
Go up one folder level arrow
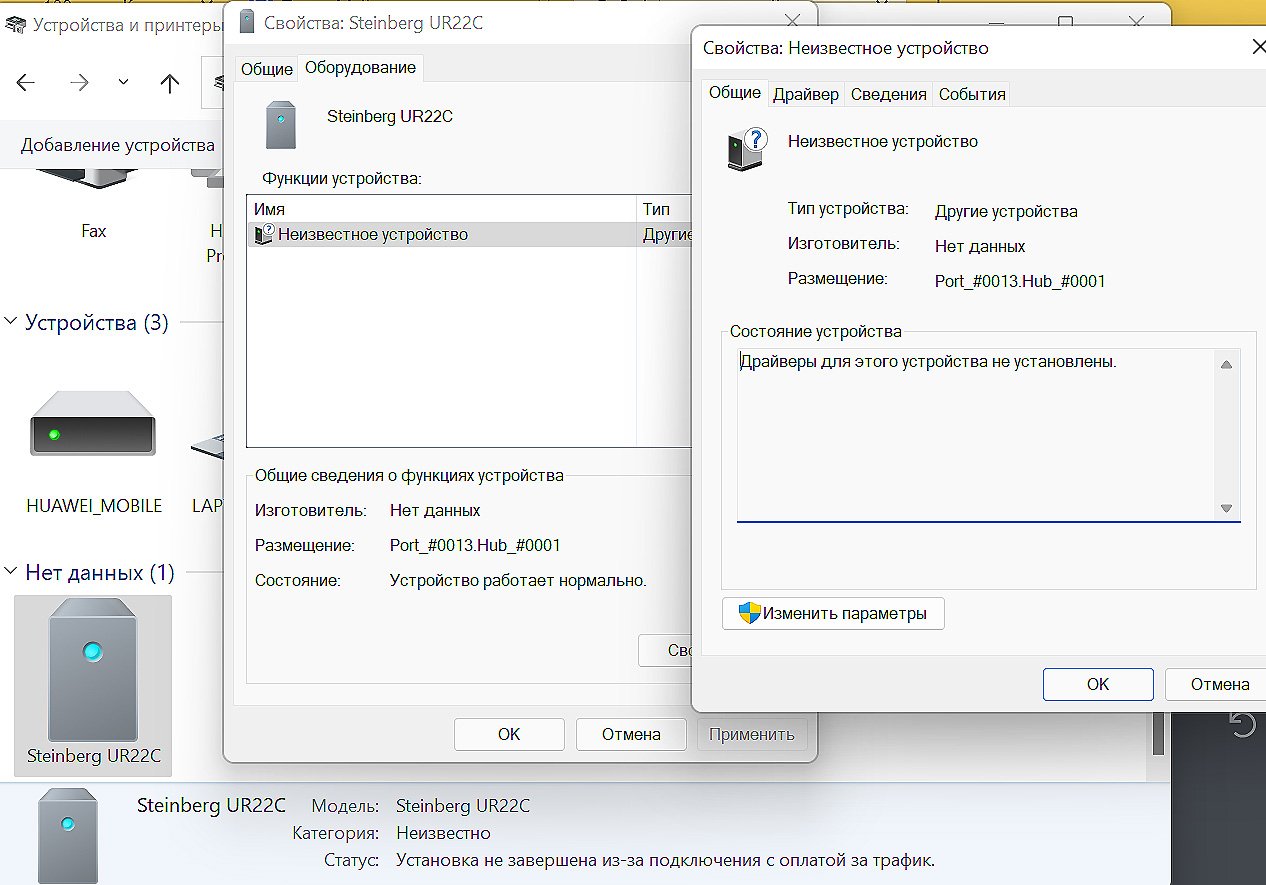(x=170, y=83)
